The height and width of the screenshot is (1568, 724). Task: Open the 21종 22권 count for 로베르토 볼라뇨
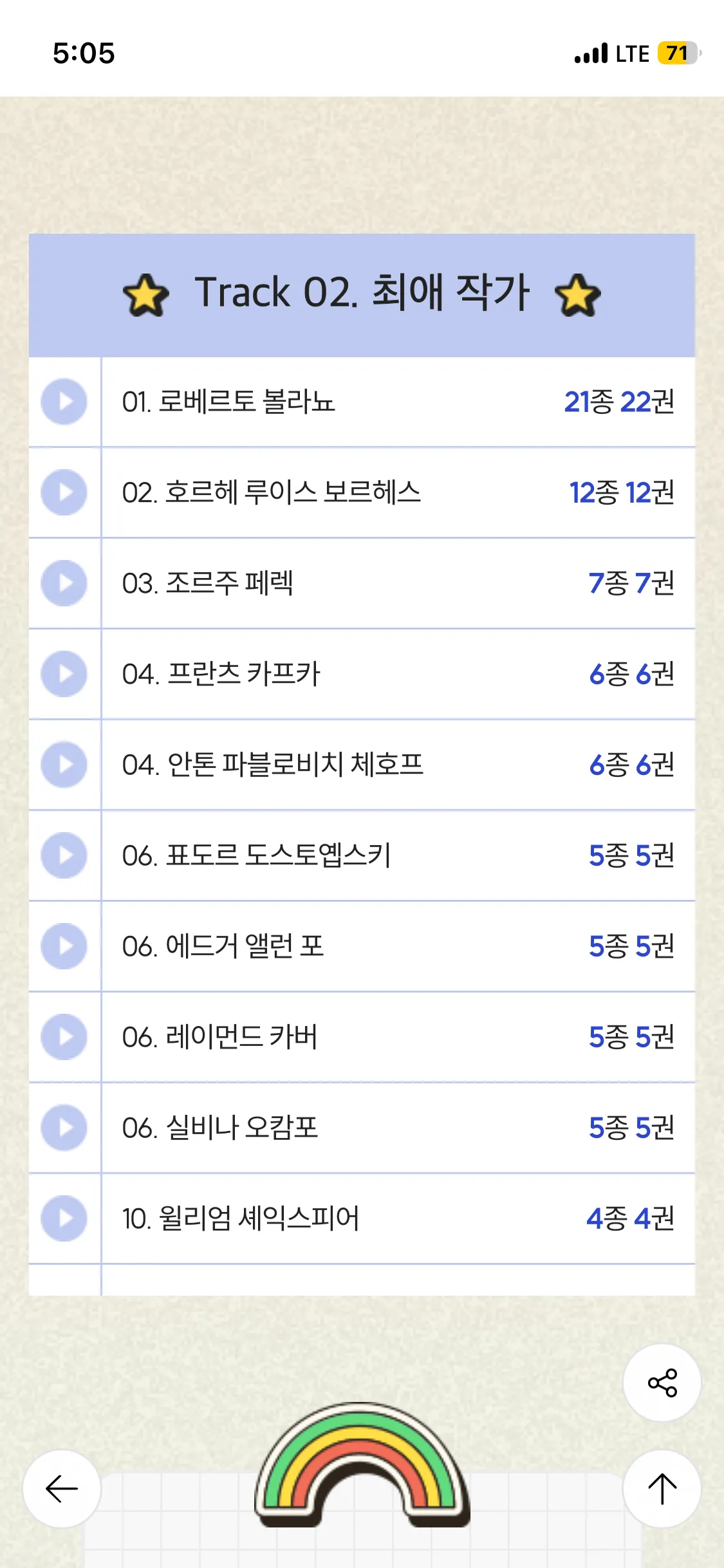[619, 402]
